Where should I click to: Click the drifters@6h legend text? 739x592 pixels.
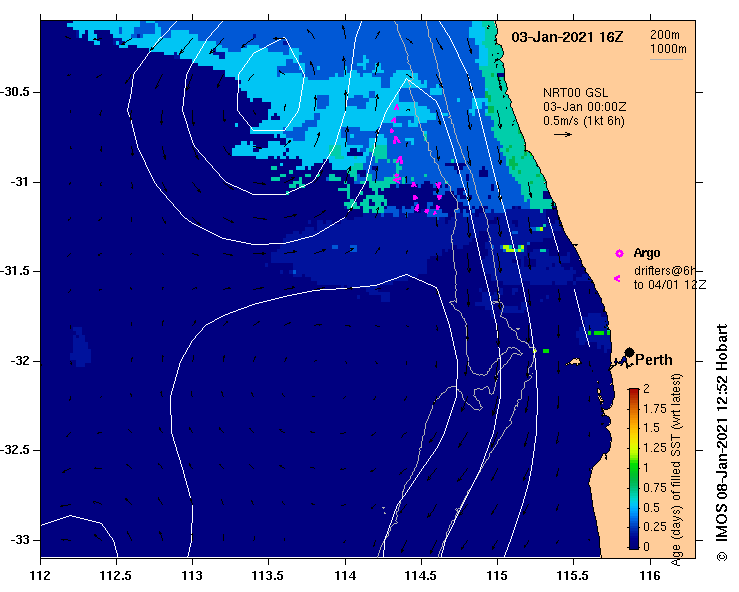pos(665,271)
